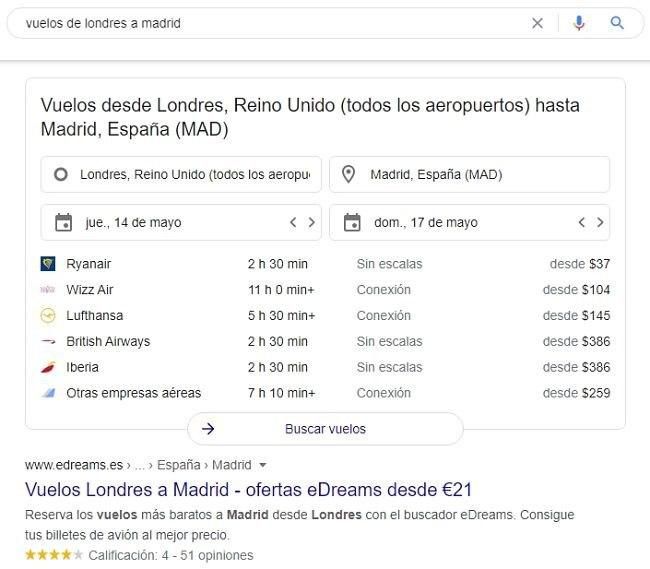Click the destination pin icon beside Madrid

(x=349, y=174)
